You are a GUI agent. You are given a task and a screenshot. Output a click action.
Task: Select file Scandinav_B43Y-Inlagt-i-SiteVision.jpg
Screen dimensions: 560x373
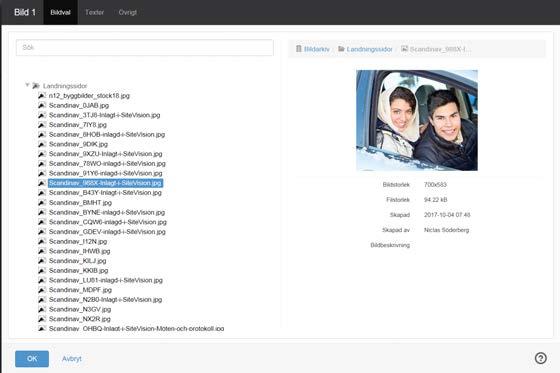click(105, 193)
